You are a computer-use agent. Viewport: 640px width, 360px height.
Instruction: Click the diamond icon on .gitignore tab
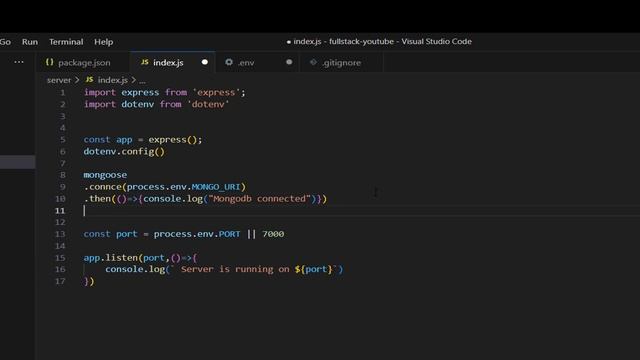(x=313, y=62)
